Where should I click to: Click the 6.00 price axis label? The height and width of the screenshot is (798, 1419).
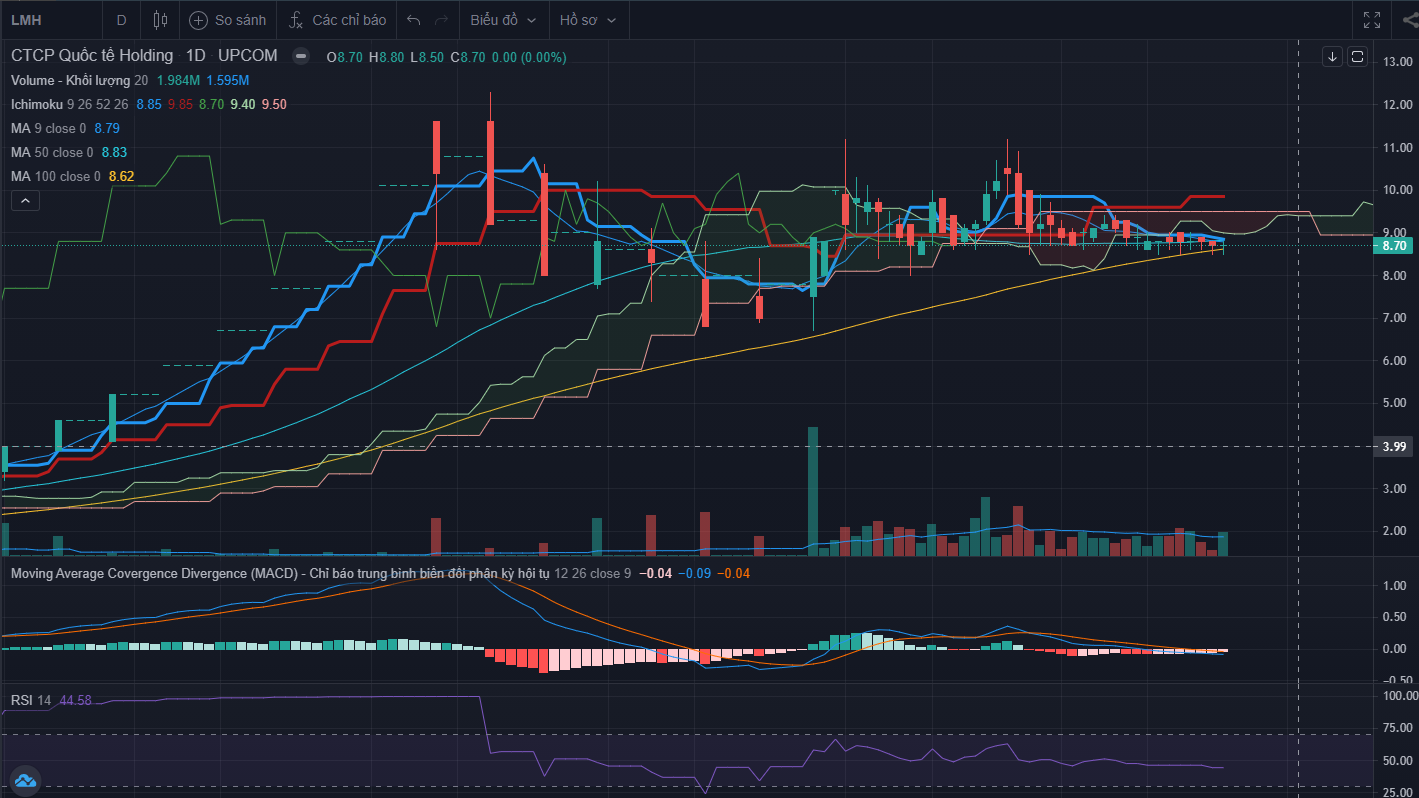tap(1396, 361)
